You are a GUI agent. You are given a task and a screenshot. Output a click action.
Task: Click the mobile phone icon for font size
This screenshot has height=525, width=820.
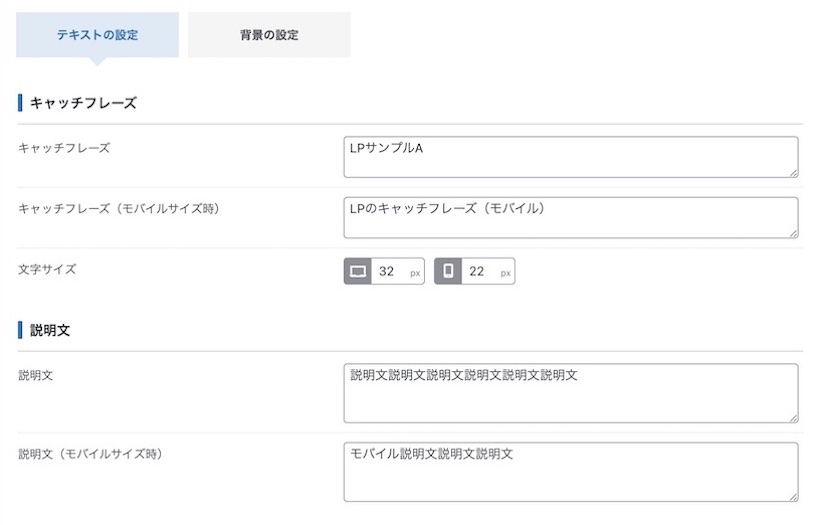448,271
